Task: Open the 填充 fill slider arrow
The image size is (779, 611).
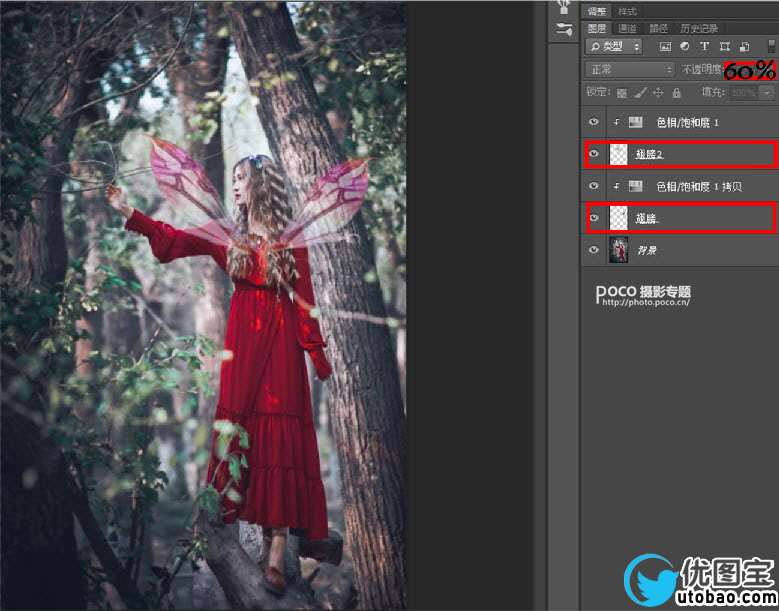Action: 769,92
